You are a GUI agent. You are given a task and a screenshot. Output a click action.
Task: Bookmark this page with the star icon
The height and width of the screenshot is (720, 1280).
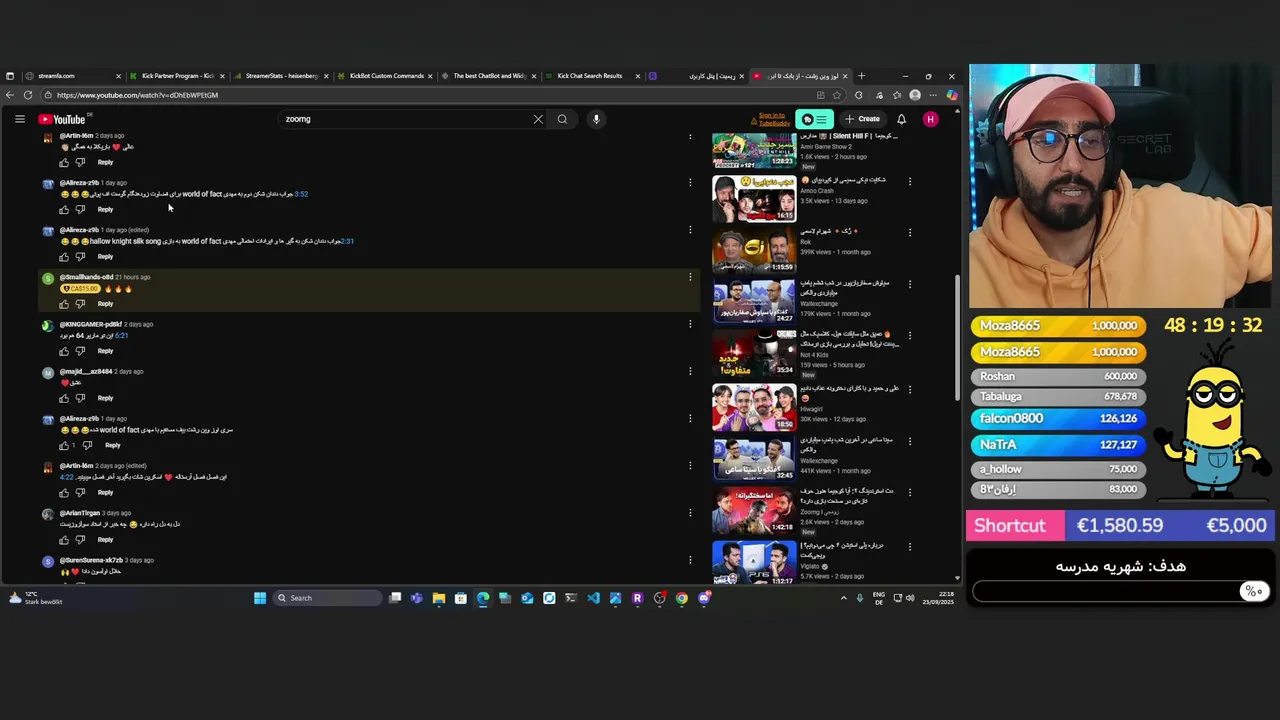point(837,95)
